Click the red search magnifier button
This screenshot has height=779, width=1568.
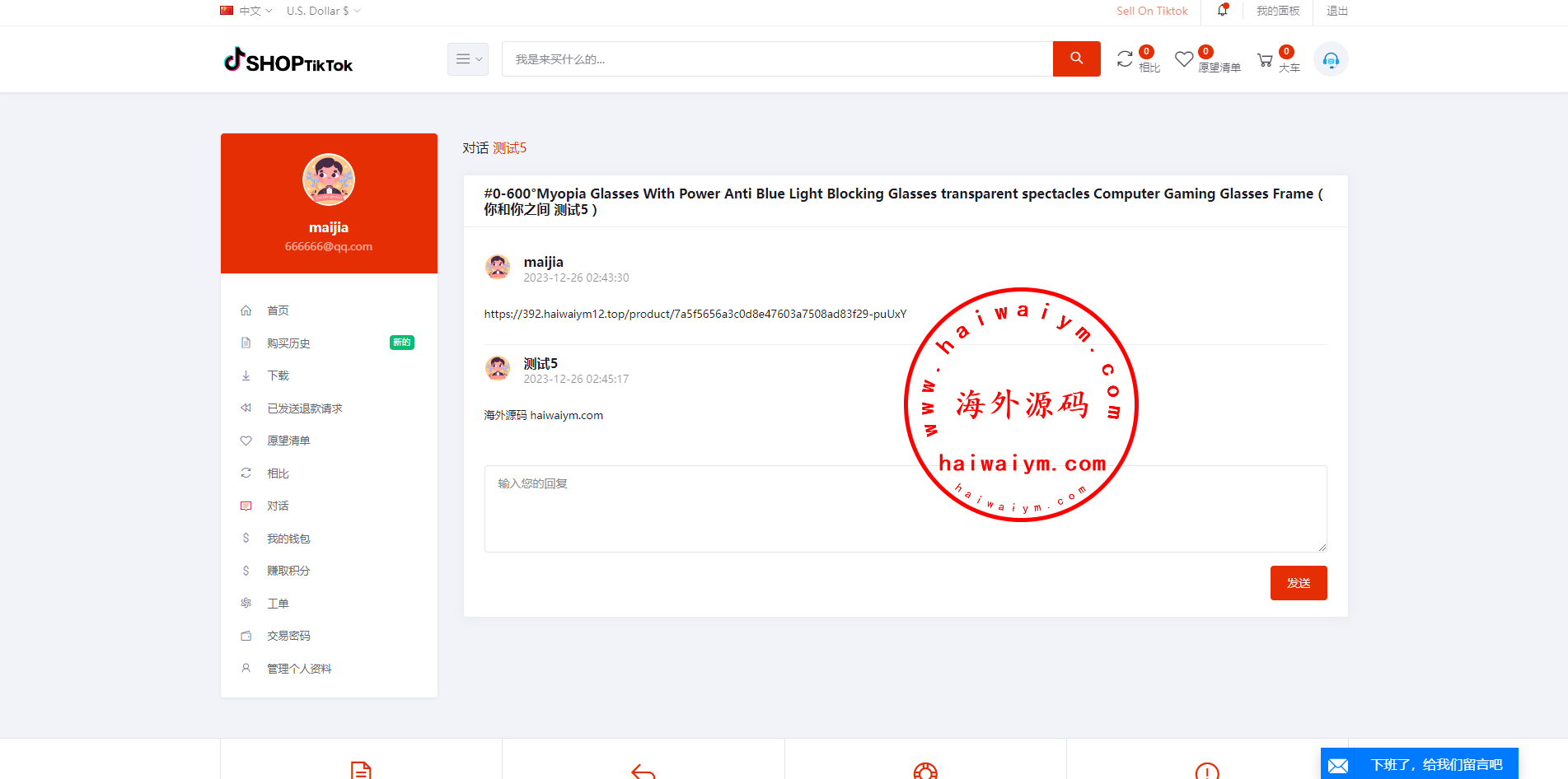(x=1076, y=58)
